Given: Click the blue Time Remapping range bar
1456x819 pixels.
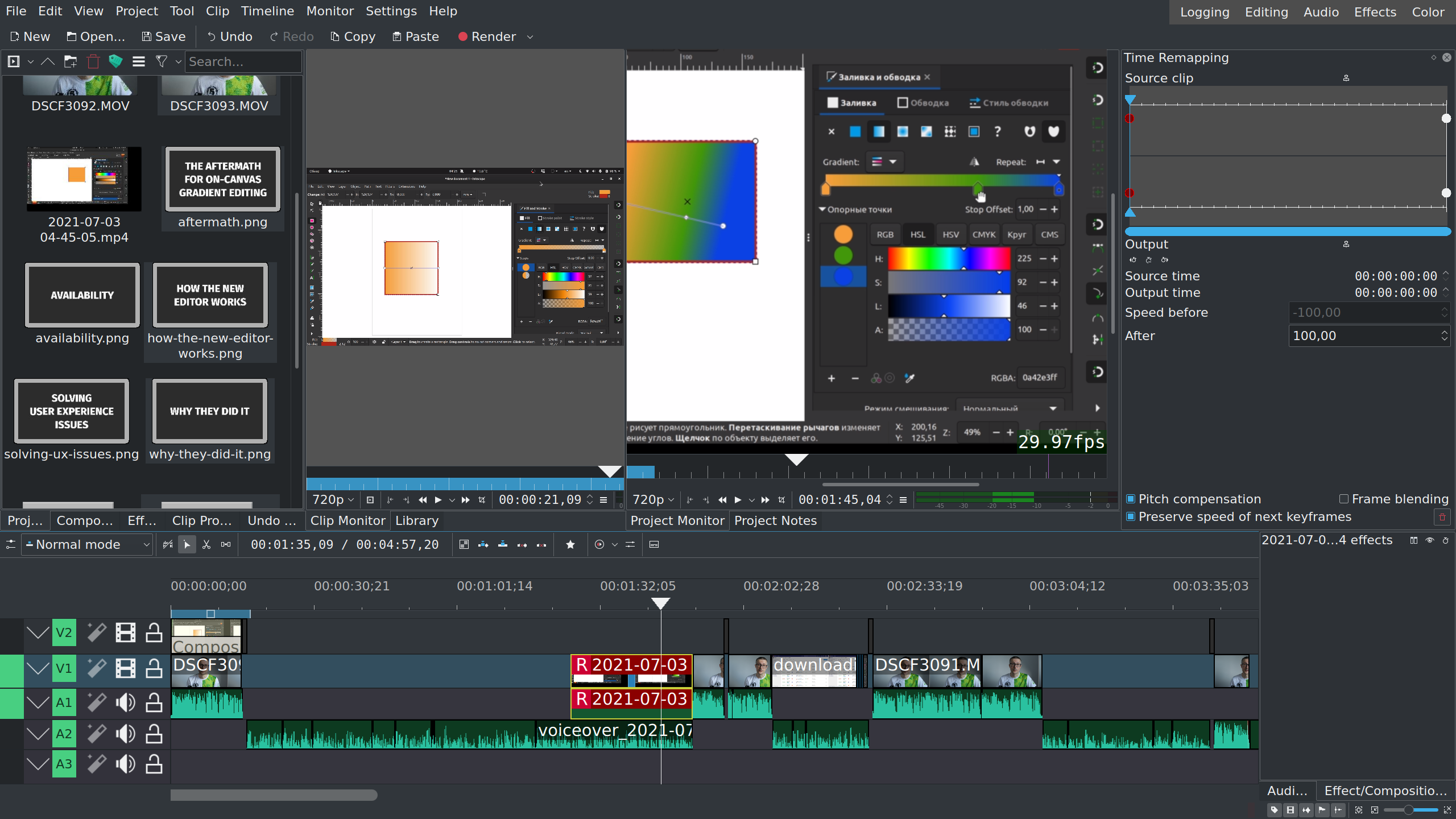Looking at the screenshot, I should pyautogui.click(x=1288, y=231).
